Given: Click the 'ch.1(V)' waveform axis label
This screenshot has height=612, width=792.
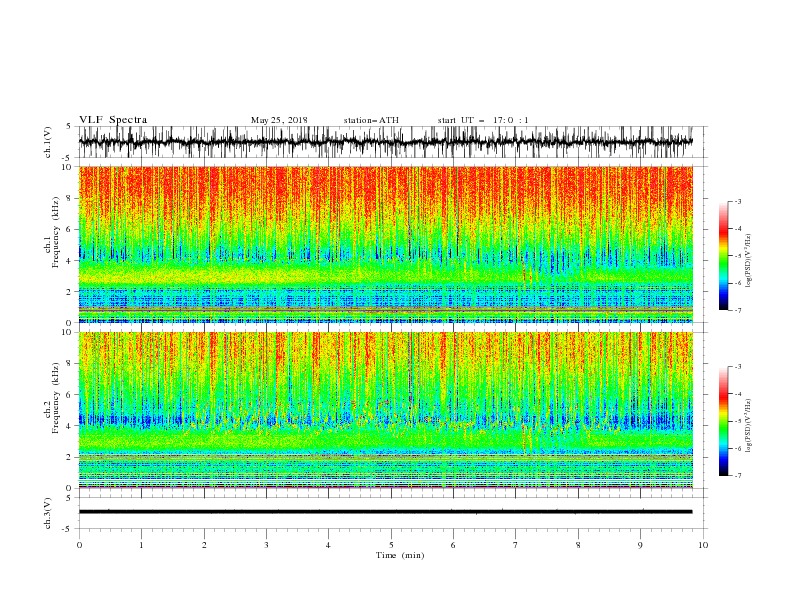Looking at the screenshot, I should coord(48,142).
